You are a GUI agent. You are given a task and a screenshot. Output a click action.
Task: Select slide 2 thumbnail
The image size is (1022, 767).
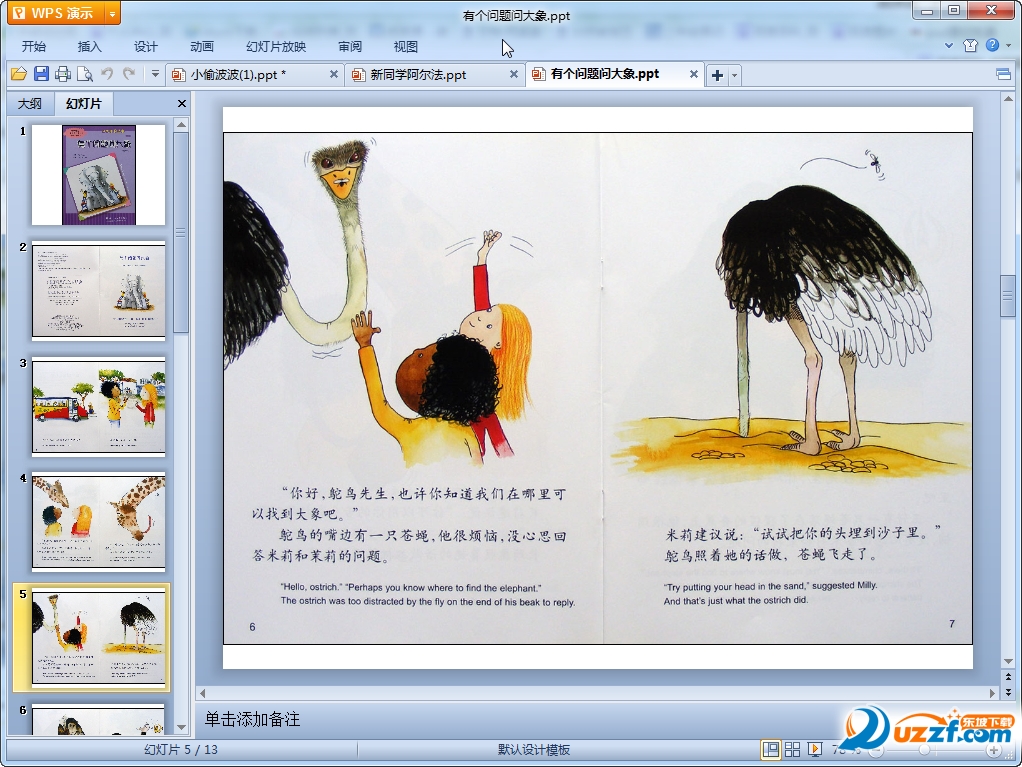(98, 291)
